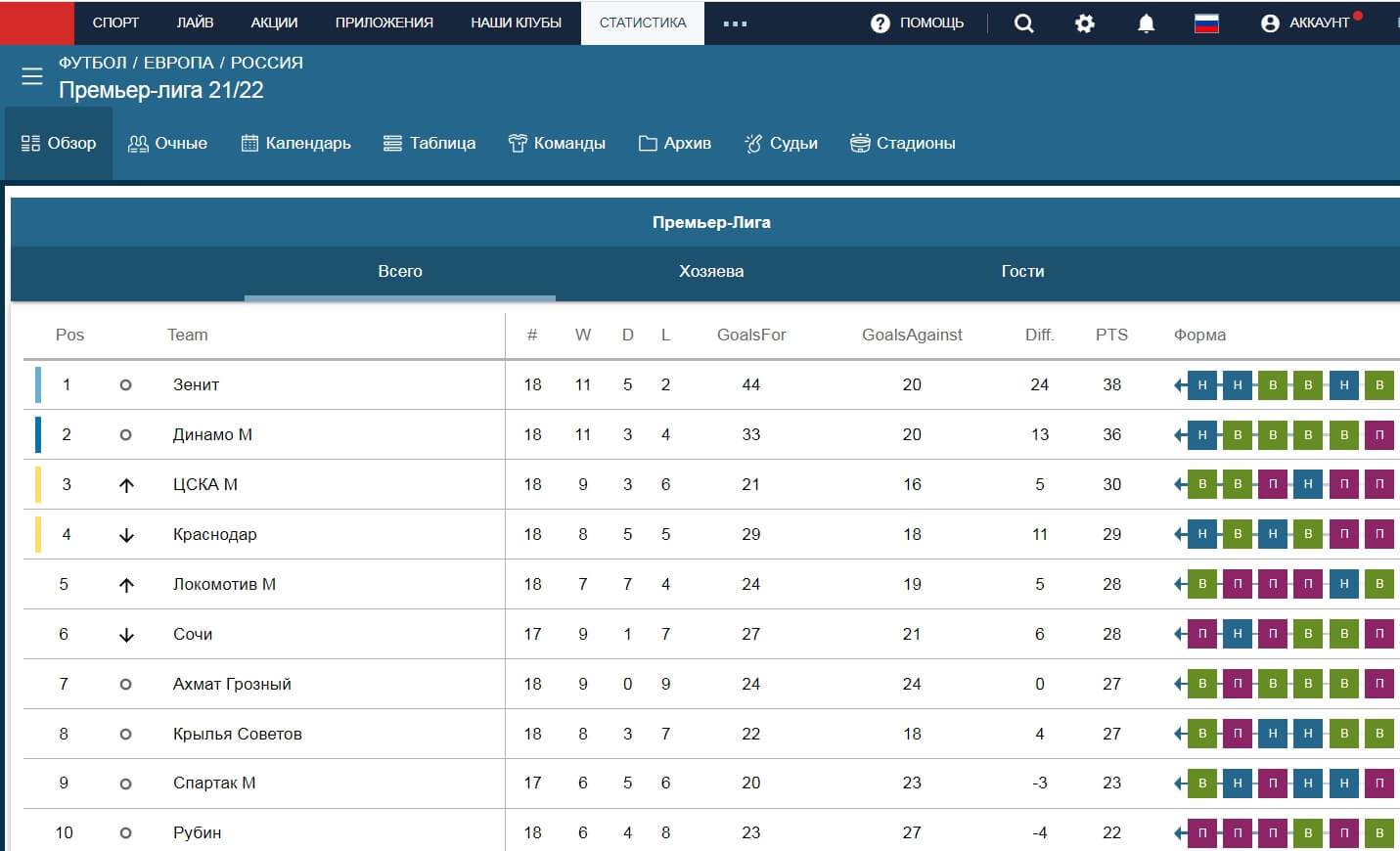Open Акции menu item
Image resolution: width=1400 pixels, height=851 pixels.
click(x=274, y=22)
